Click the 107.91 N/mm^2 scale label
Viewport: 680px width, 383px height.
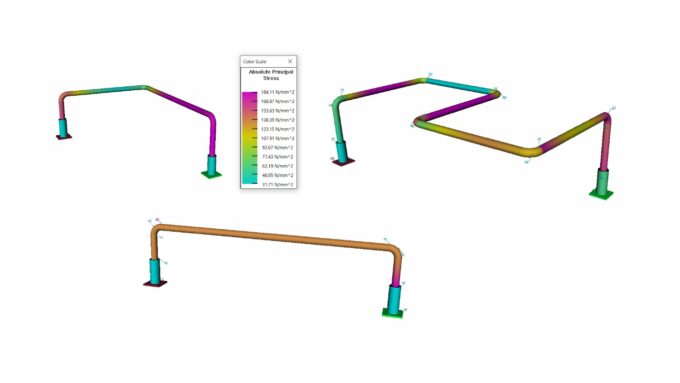tap(278, 138)
